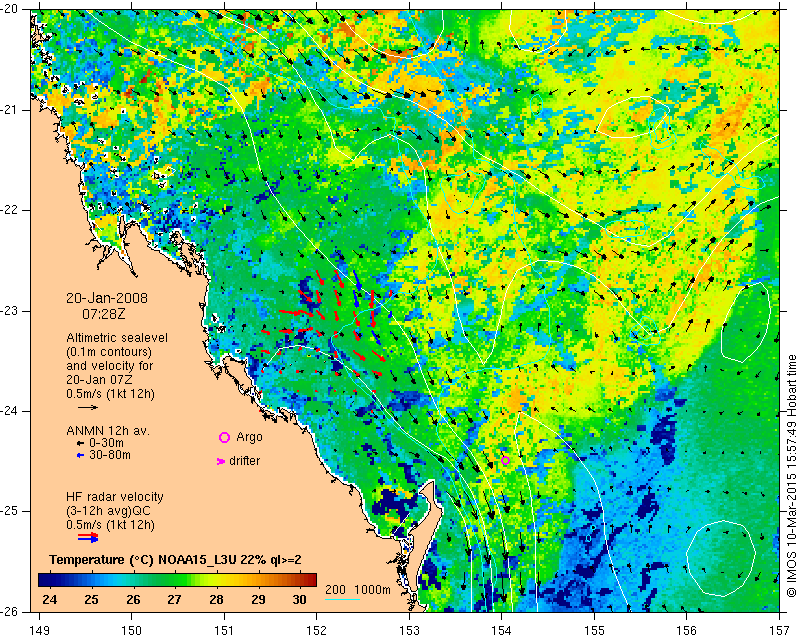Click the '20-Jan 07Z' legend text
Screen dimensions: 800x640
tap(100, 380)
